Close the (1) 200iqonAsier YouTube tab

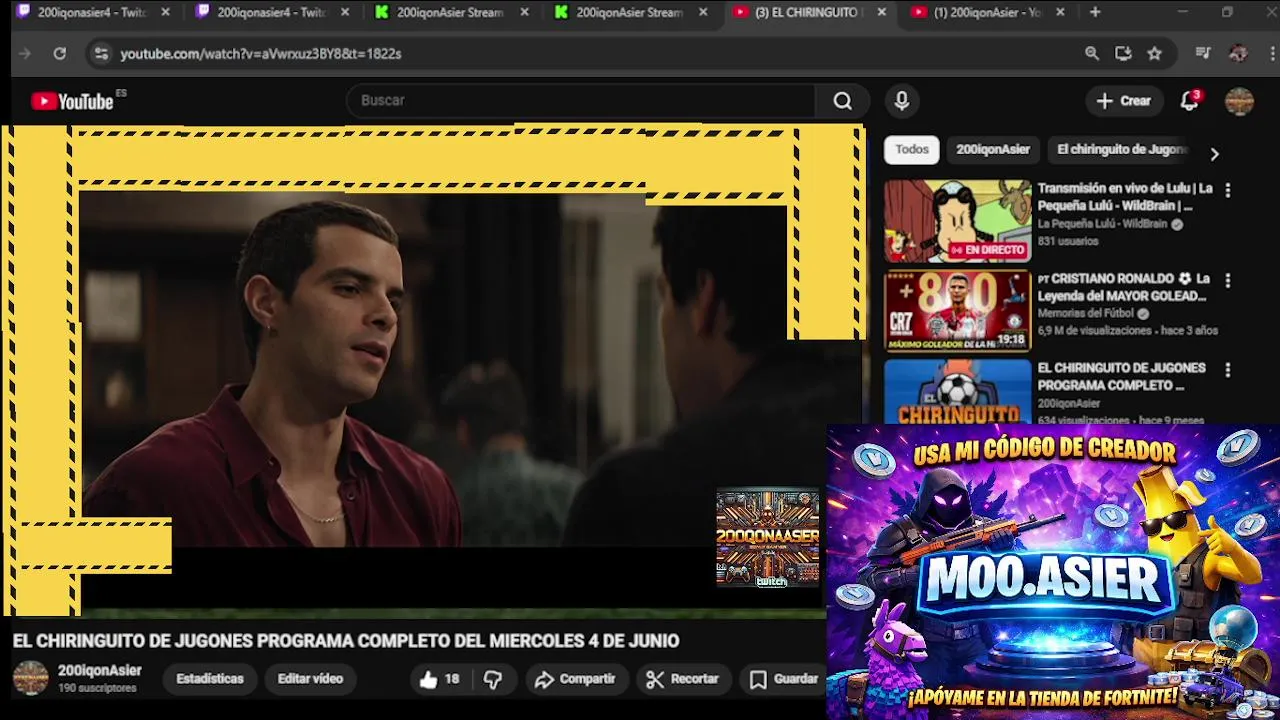click(x=1060, y=12)
